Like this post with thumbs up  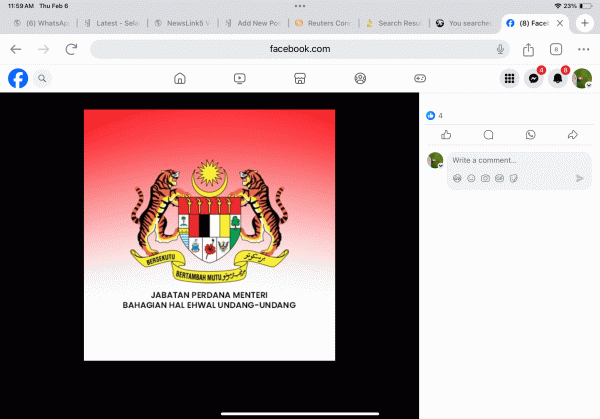[x=446, y=134]
